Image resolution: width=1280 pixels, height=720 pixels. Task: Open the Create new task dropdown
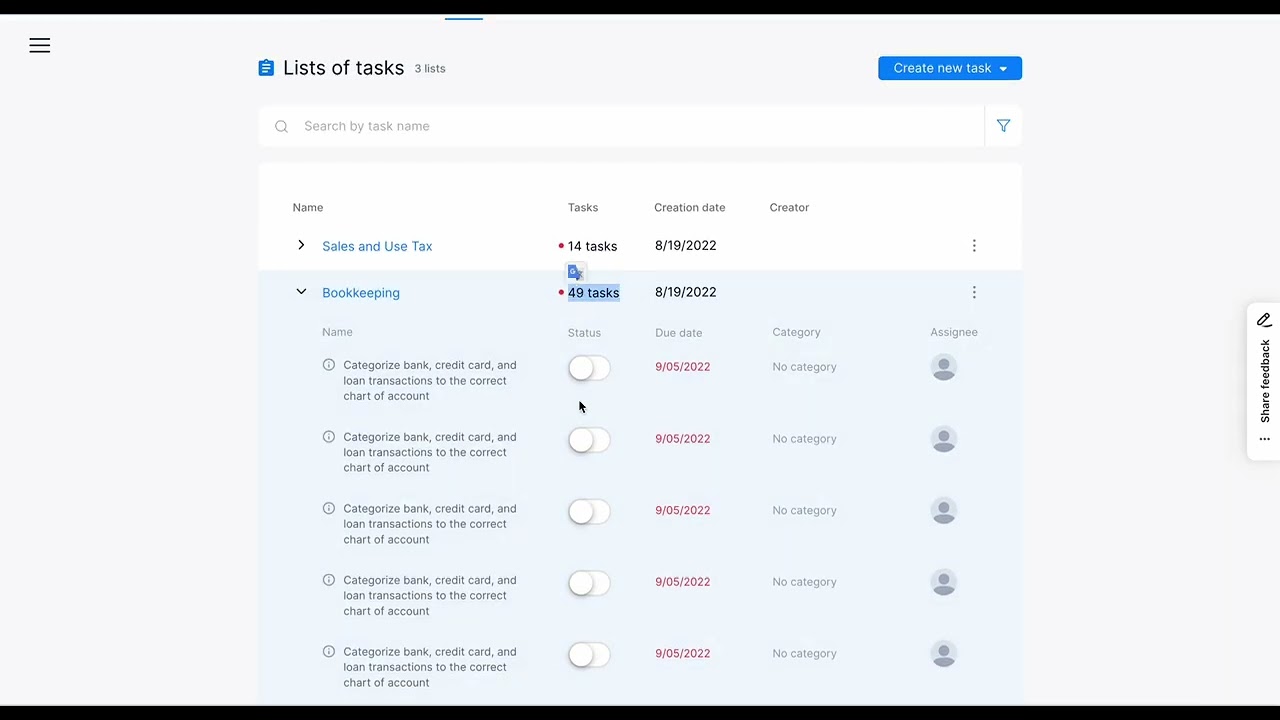pyautogui.click(x=950, y=68)
